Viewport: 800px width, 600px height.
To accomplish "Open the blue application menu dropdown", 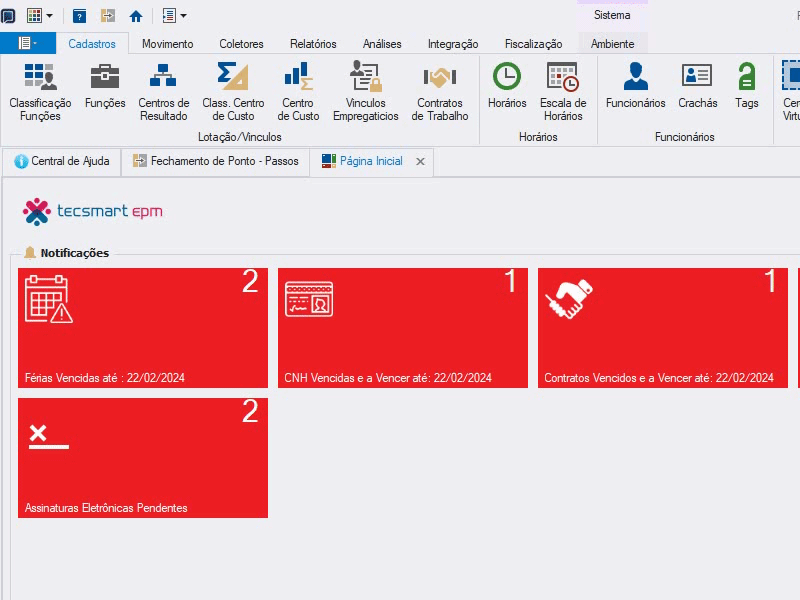I will coord(28,43).
